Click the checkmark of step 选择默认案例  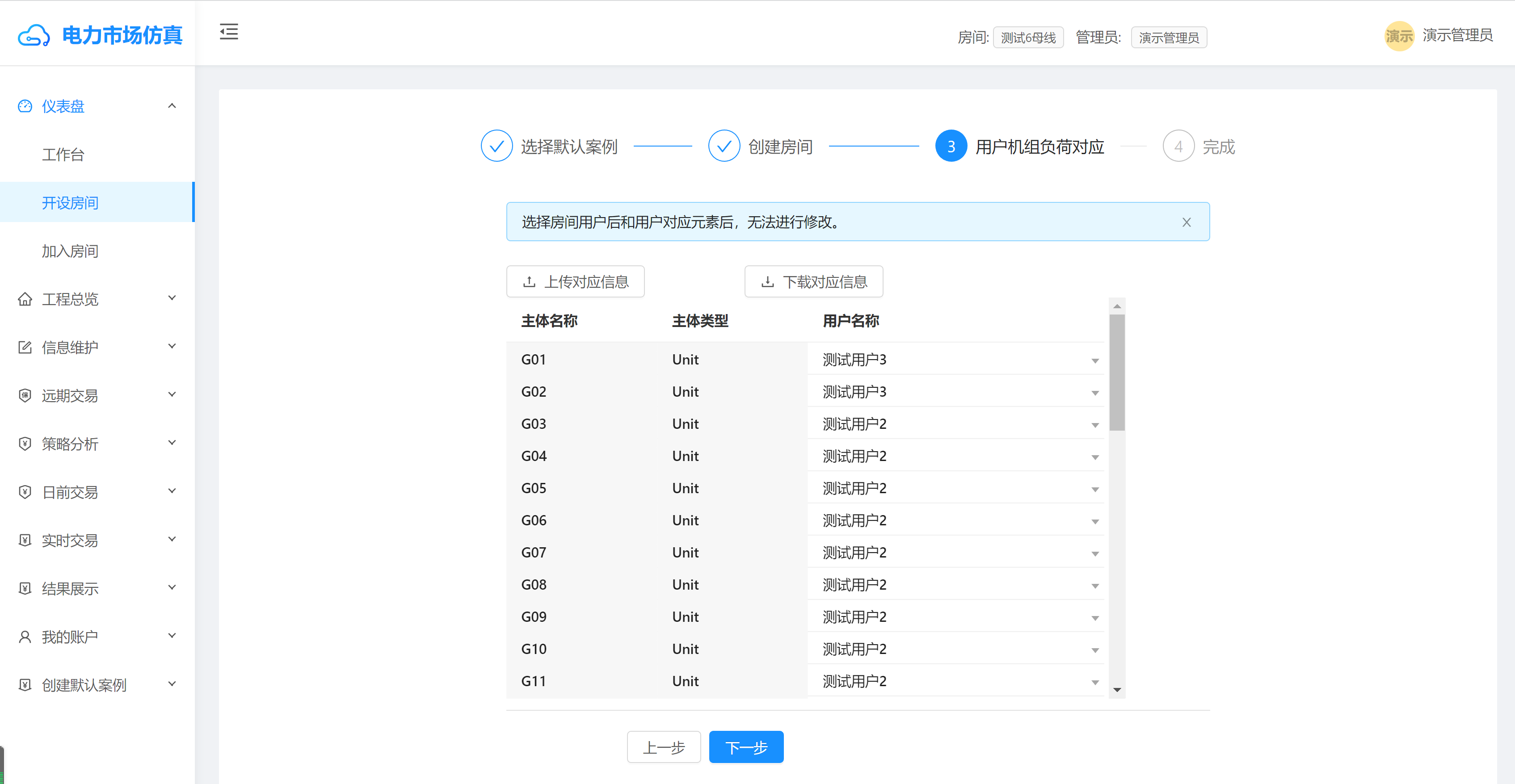click(497, 146)
